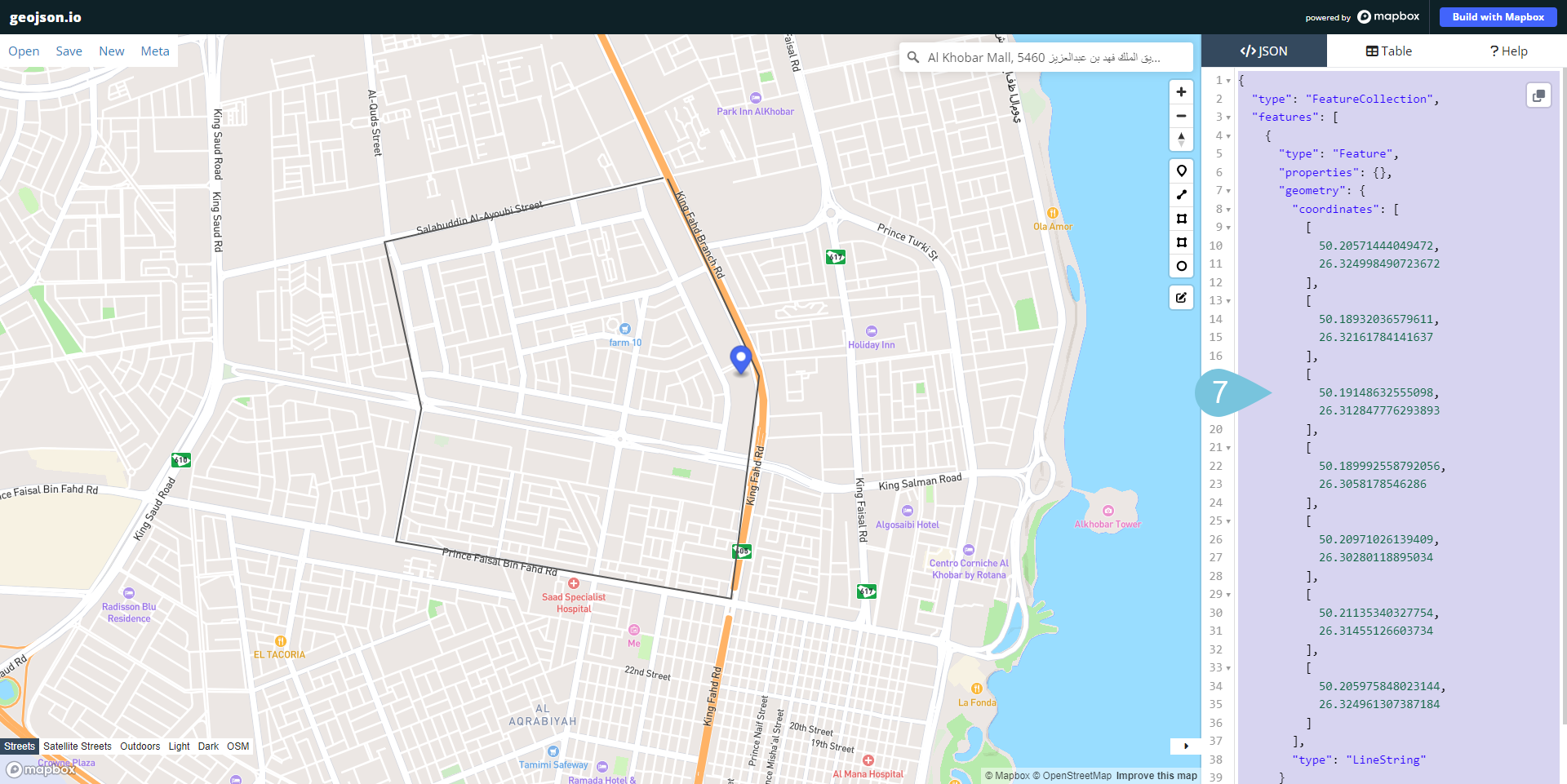
Task: Select the draw marker point tool
Action: pos(1181,171)
